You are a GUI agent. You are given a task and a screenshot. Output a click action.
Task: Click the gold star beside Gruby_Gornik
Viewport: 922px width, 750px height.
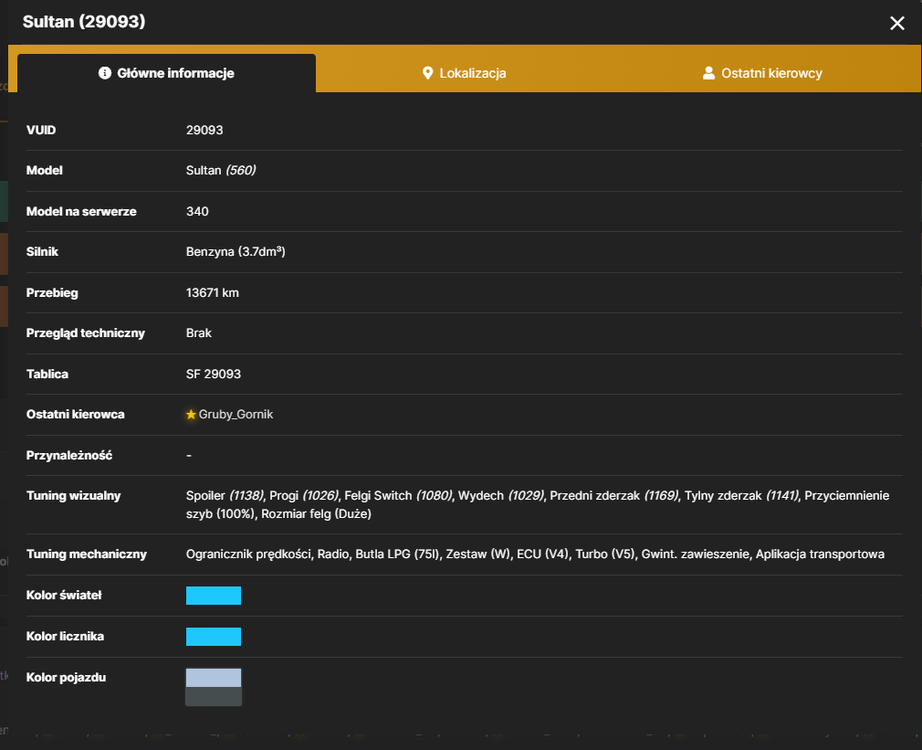click(x=191, y=415)
